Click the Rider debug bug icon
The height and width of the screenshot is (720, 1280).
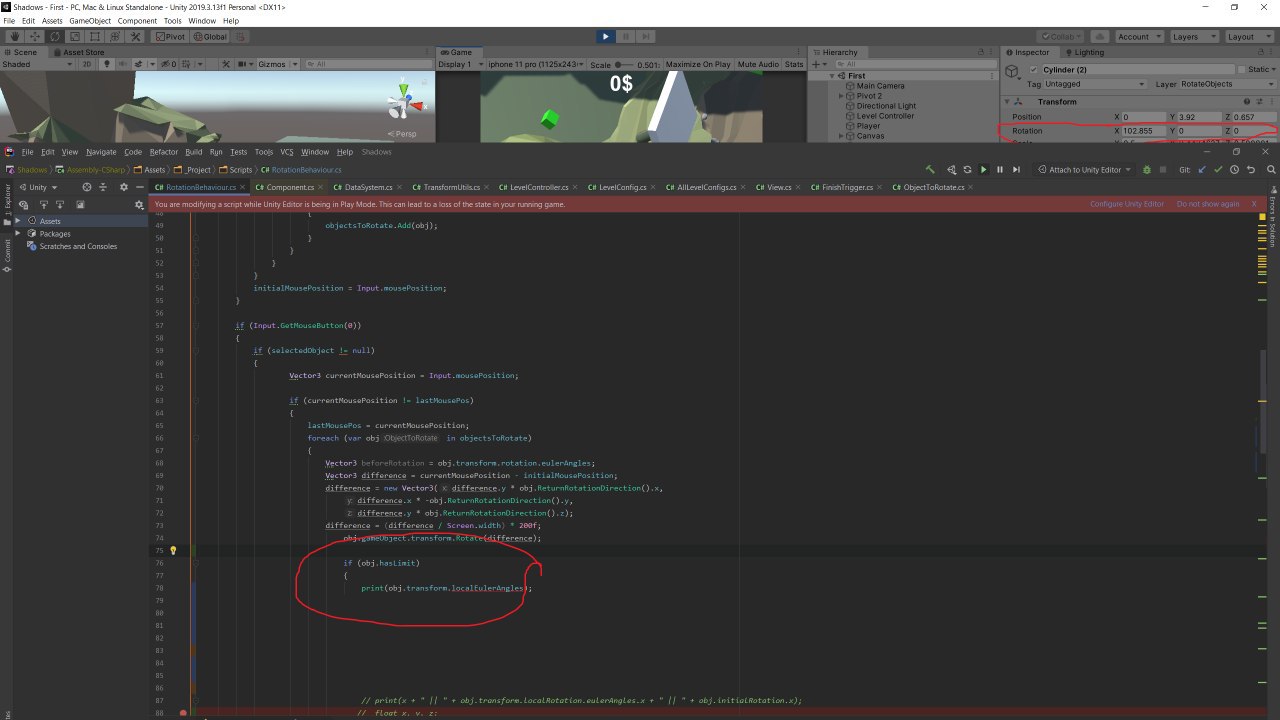(x=1147, y=170)
